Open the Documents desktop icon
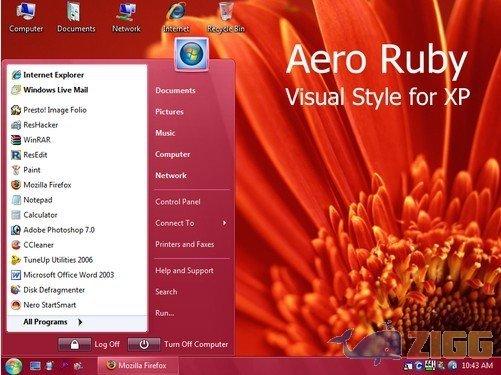 click(x=76, y=17)
